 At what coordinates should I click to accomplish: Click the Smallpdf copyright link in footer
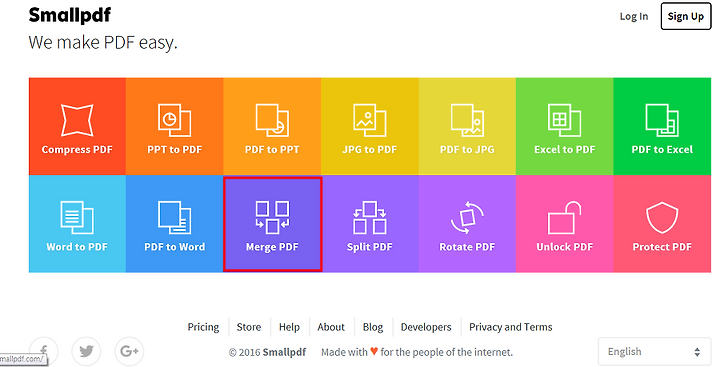click(284, 352)
